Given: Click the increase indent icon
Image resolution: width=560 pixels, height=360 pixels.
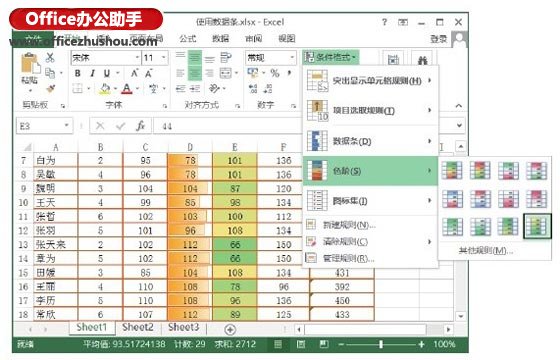Looking at the screenshot, I should pos(195,88).
